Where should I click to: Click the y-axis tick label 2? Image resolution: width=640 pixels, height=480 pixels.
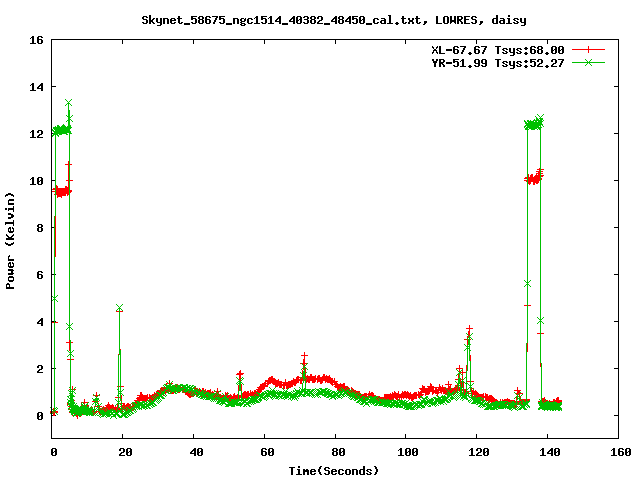(40, 369)
